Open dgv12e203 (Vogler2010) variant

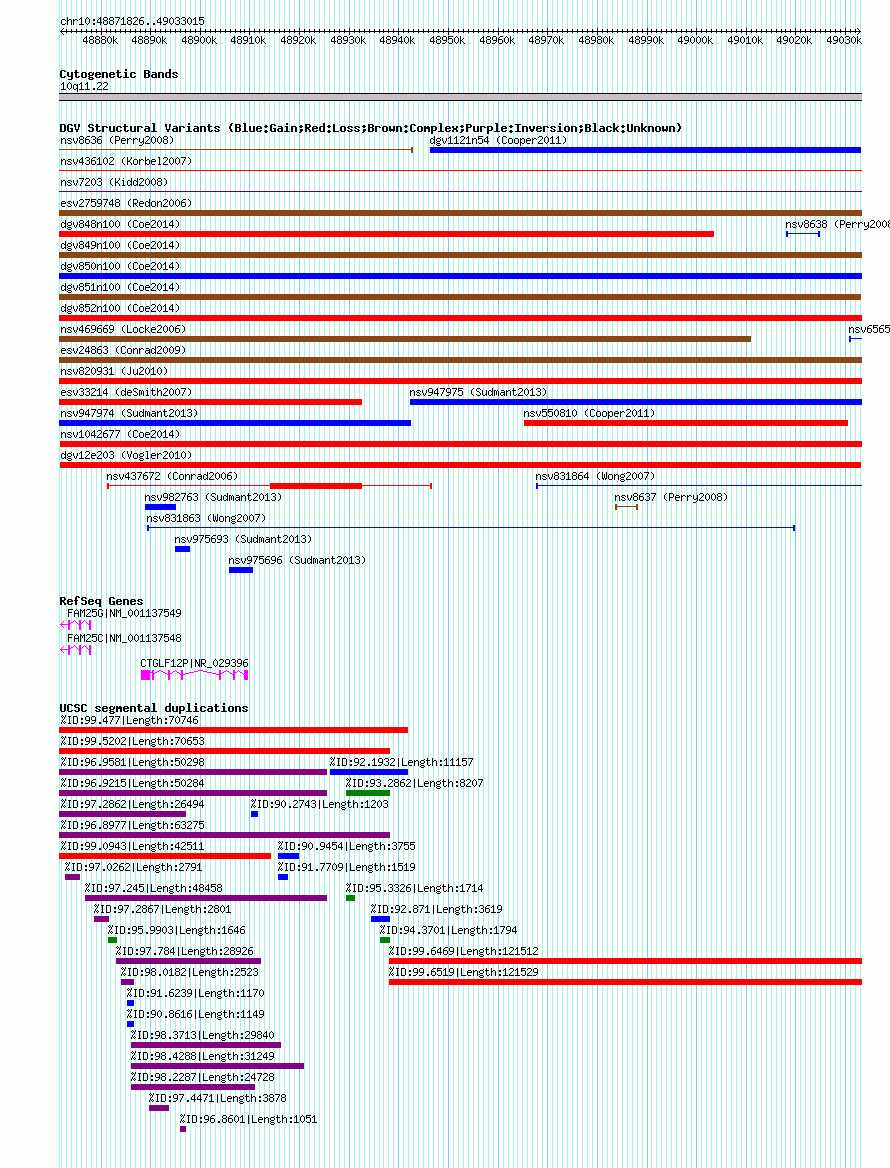click(x=126, y=454)
